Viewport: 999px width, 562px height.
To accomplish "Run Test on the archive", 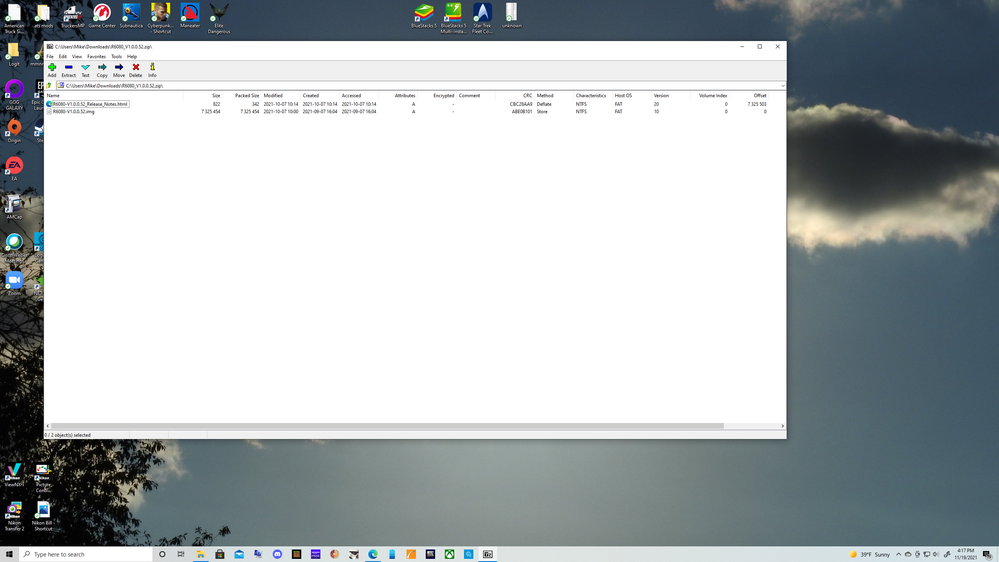I will coord(85,70).
